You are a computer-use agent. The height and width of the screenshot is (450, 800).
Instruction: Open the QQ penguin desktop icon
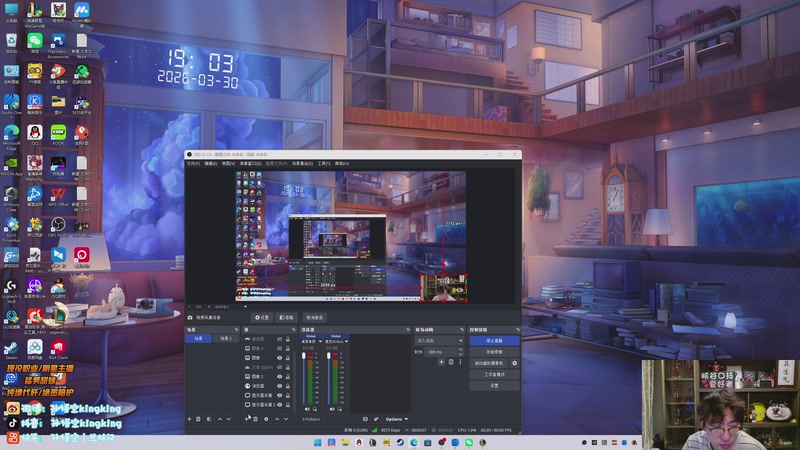pos(35,135)
